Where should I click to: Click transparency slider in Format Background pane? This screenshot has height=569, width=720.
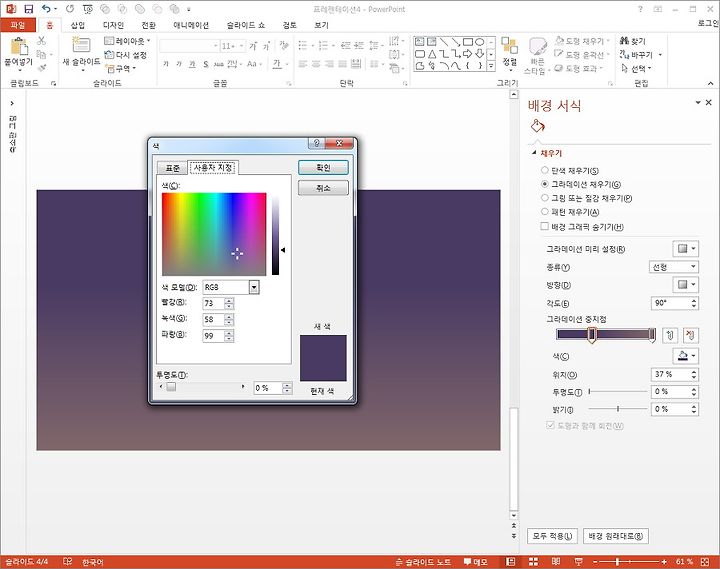tap(618, 391)
